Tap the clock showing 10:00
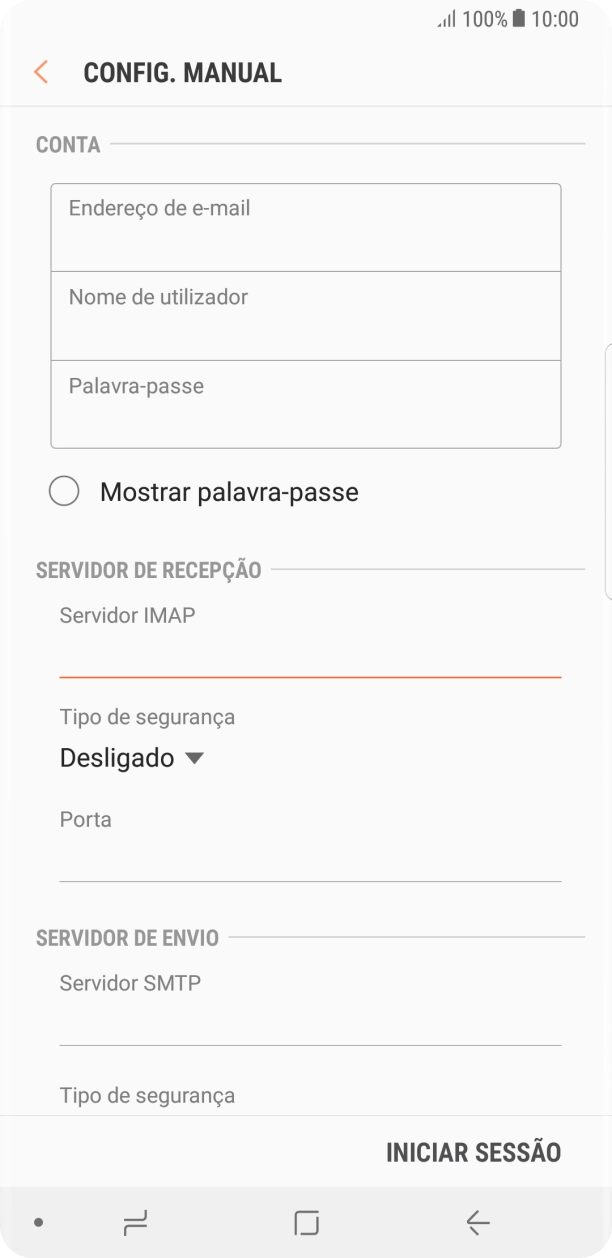612x1258 pixels. pos(555,19)
